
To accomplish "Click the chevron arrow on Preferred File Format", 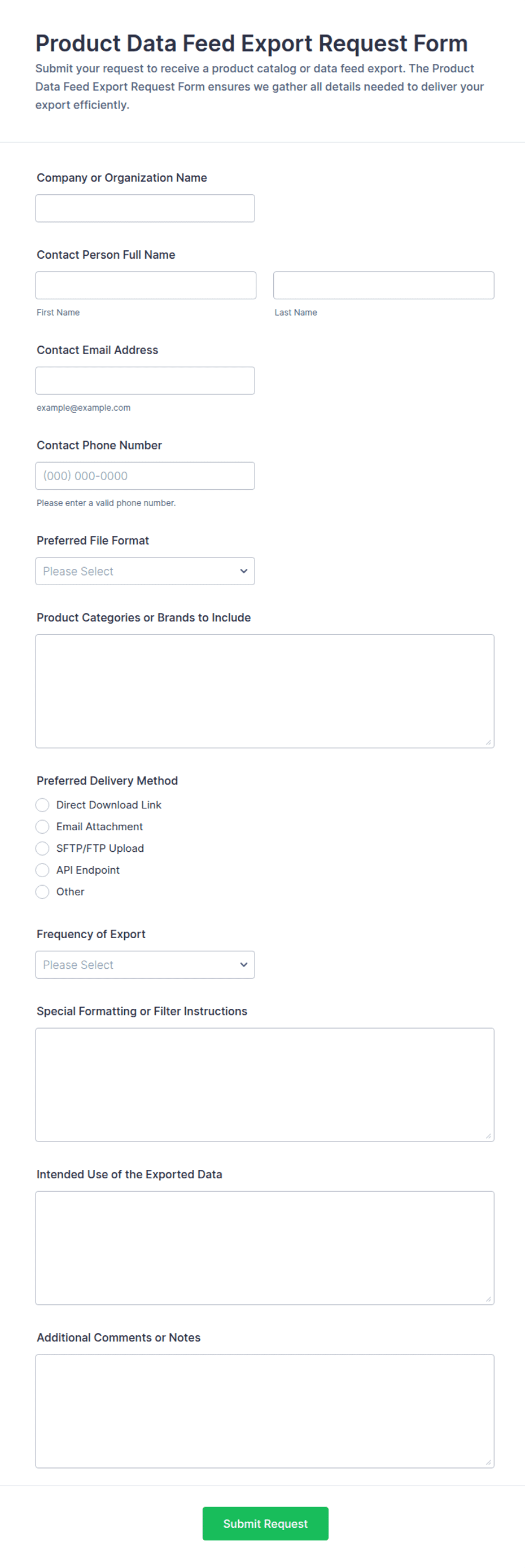I will tap(243, 571).
